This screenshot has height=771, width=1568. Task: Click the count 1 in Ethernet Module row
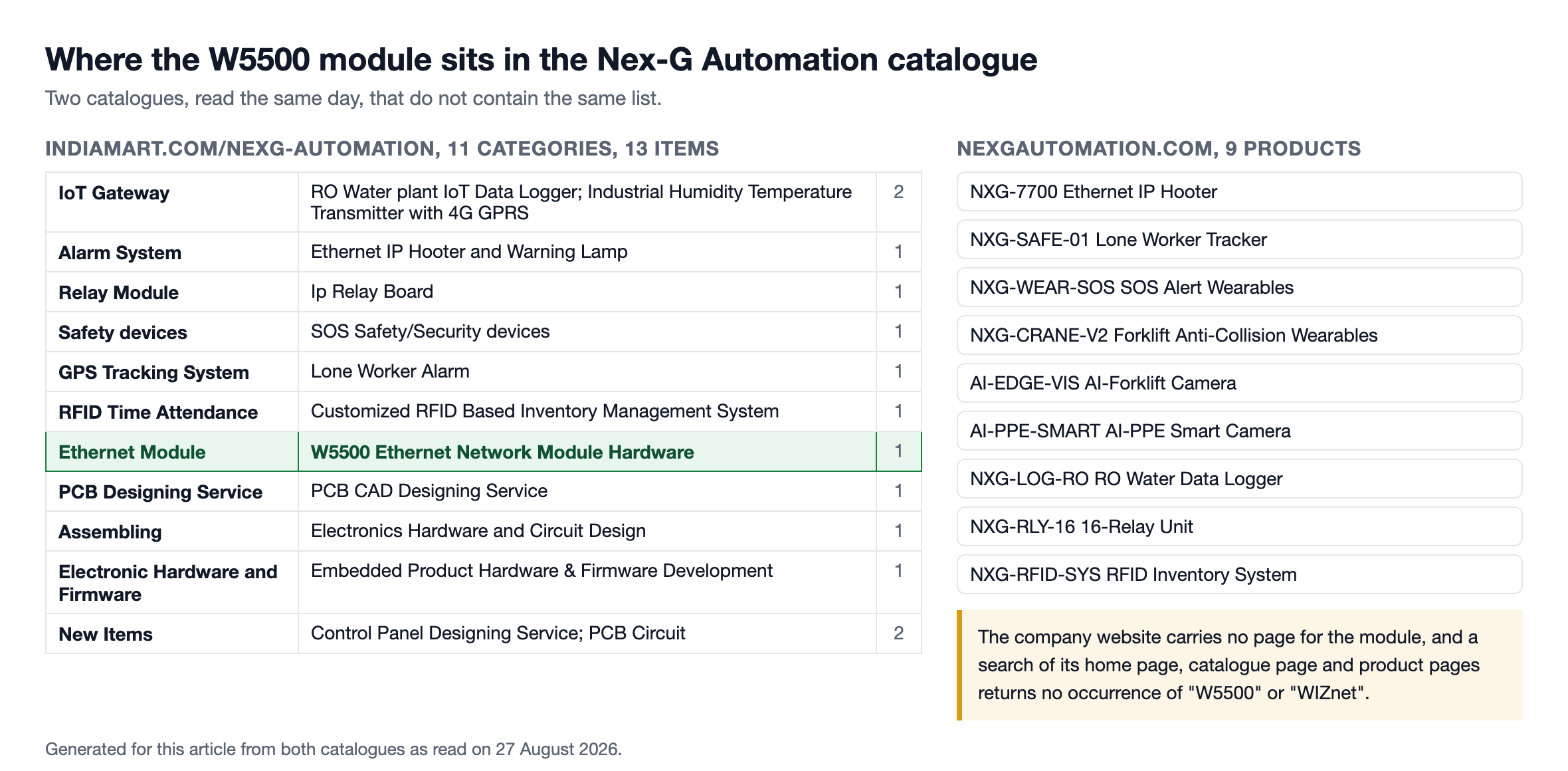899,451
